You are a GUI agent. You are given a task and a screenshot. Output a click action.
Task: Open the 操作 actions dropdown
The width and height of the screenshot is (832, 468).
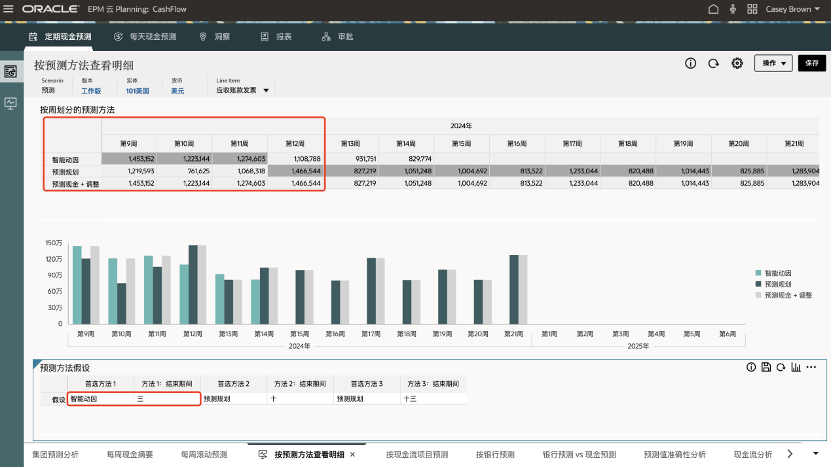772,63
